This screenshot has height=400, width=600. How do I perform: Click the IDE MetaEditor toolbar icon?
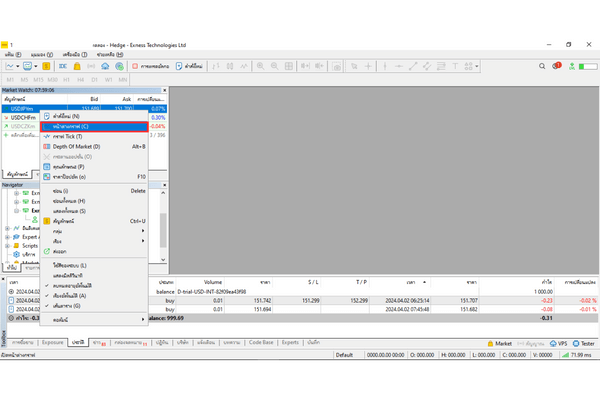pyautogui.click(x=64, y=65)
